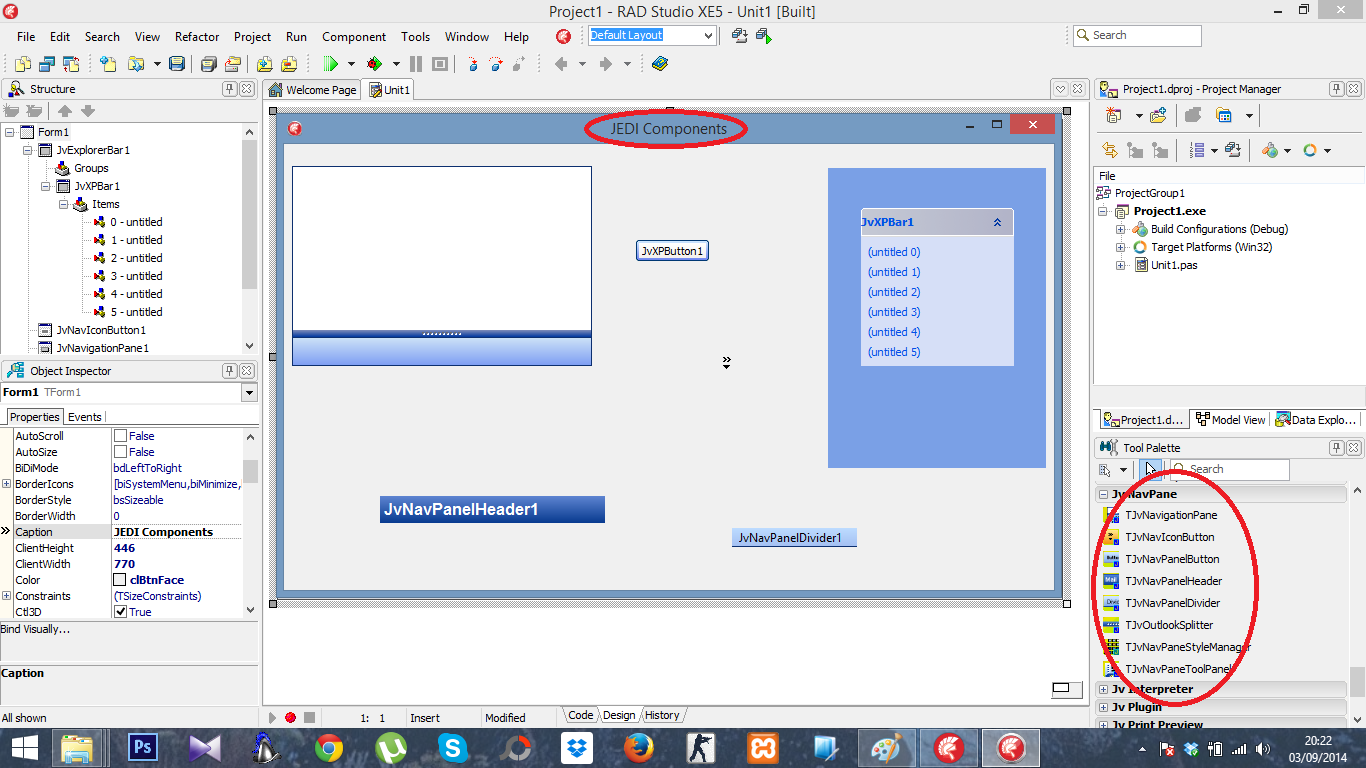Screen dimensions: 1366x768
Task: Click the Pause debug toolbar icon
Action: 414,63
